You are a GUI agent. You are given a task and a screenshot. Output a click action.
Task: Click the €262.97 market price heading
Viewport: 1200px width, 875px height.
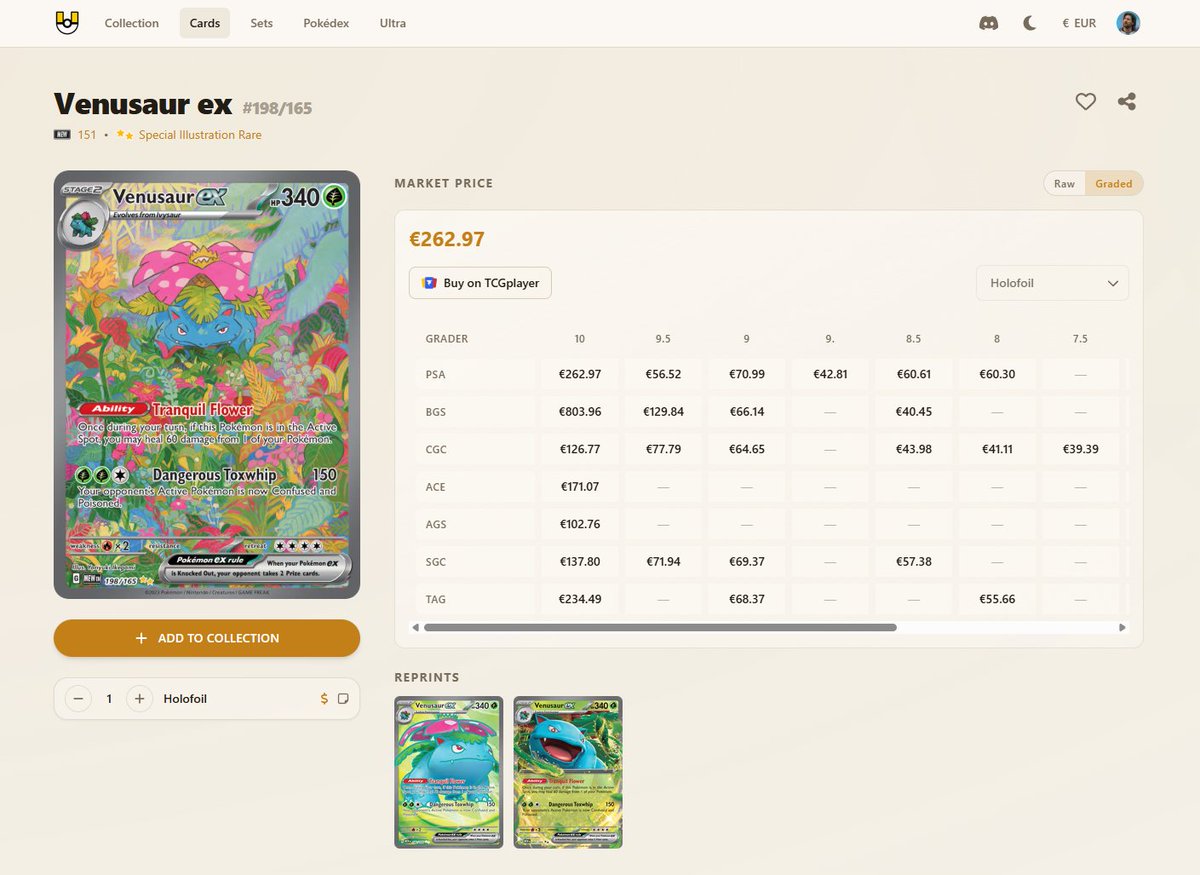(447, 239)
